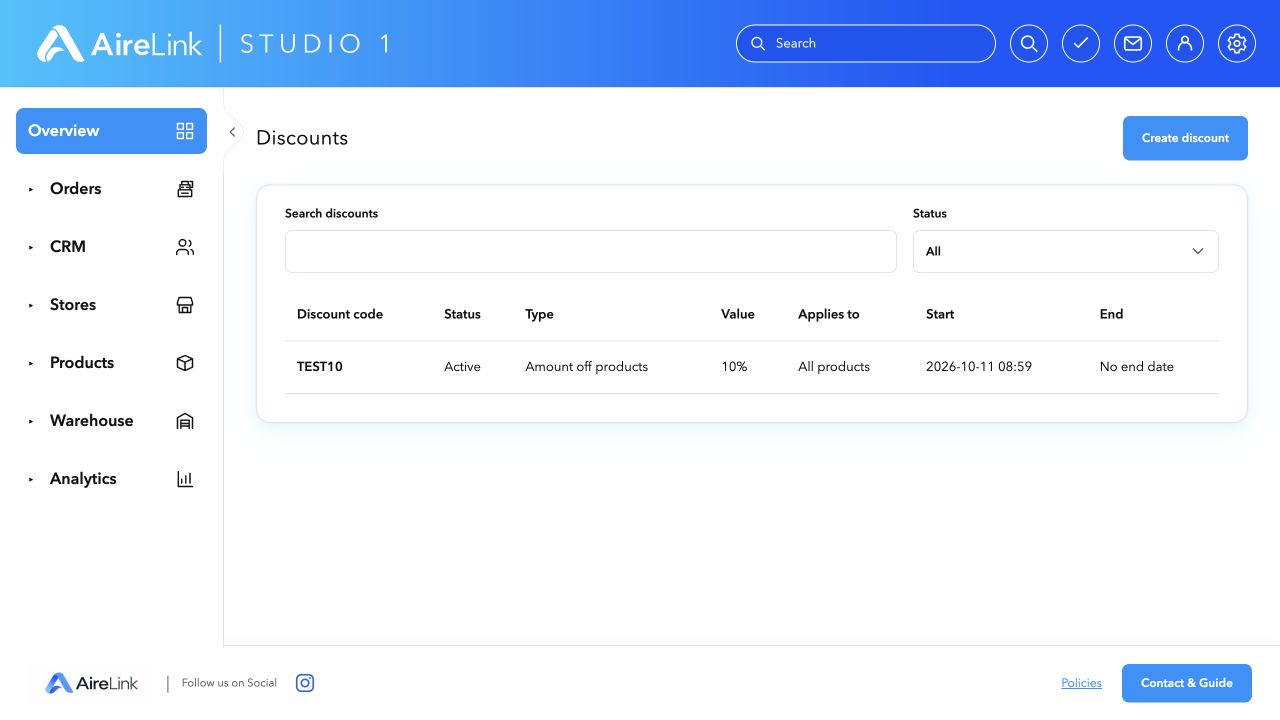This screenshot has width=1280, height=720.
Task: Click the 'Amount off products' type cell
Action: [587, 367]
